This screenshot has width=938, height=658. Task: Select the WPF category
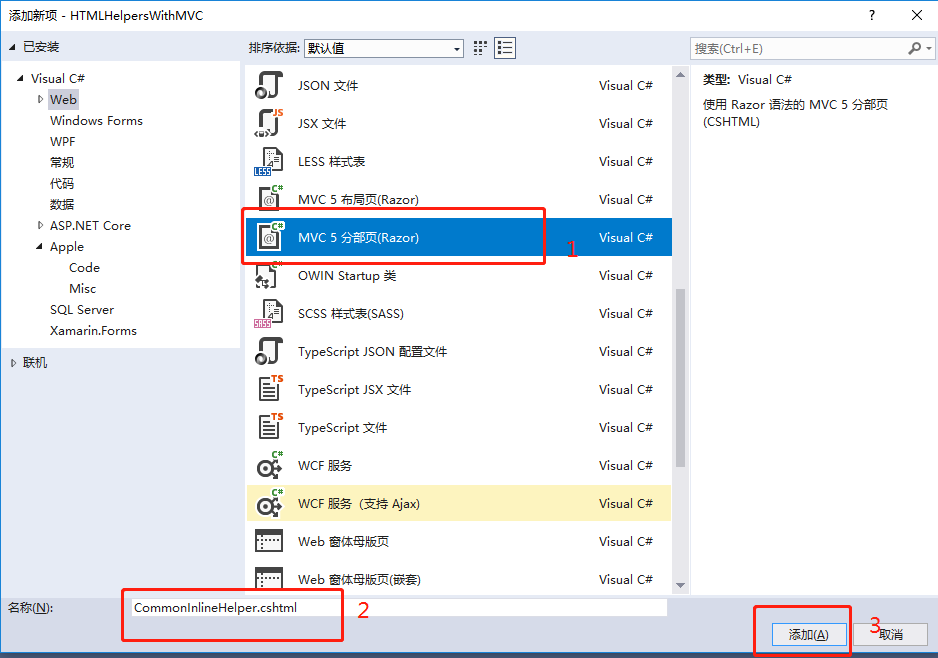[x=63, y=141]
